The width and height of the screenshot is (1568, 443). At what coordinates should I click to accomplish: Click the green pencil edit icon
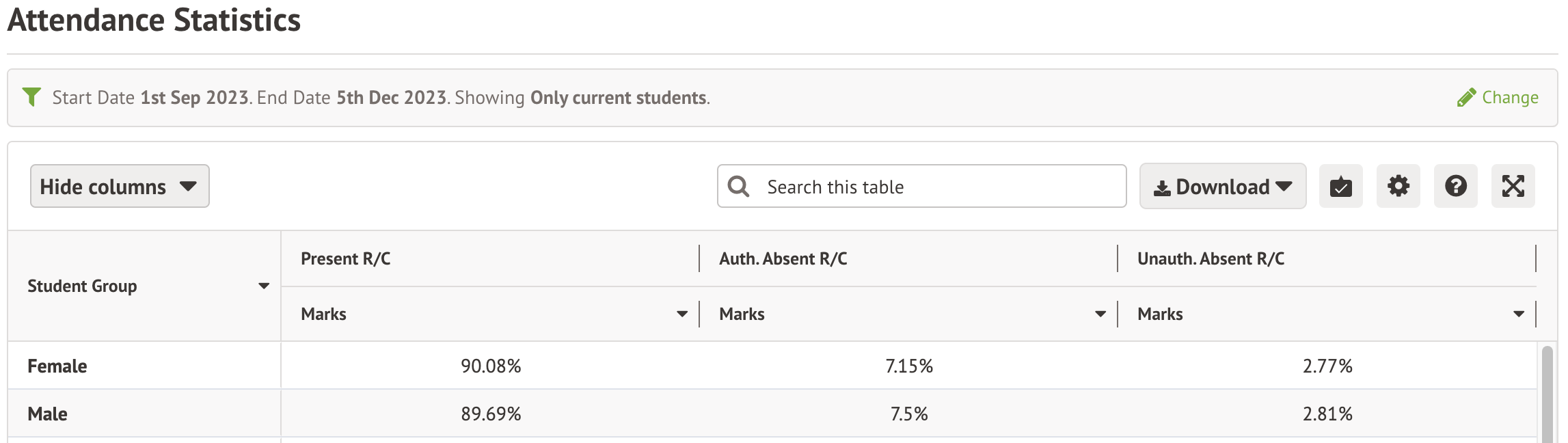1465,98
